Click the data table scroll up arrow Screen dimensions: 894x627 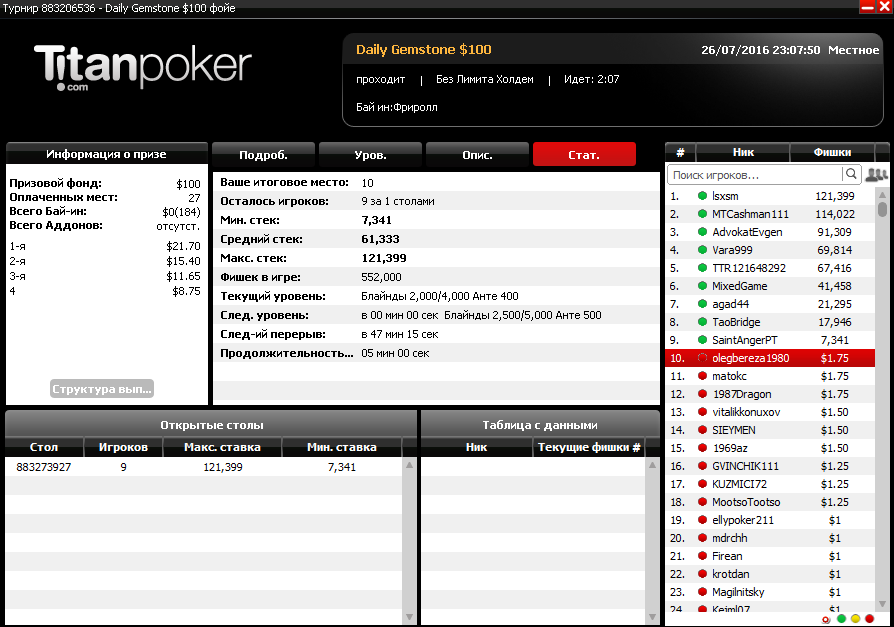(652, 465)
